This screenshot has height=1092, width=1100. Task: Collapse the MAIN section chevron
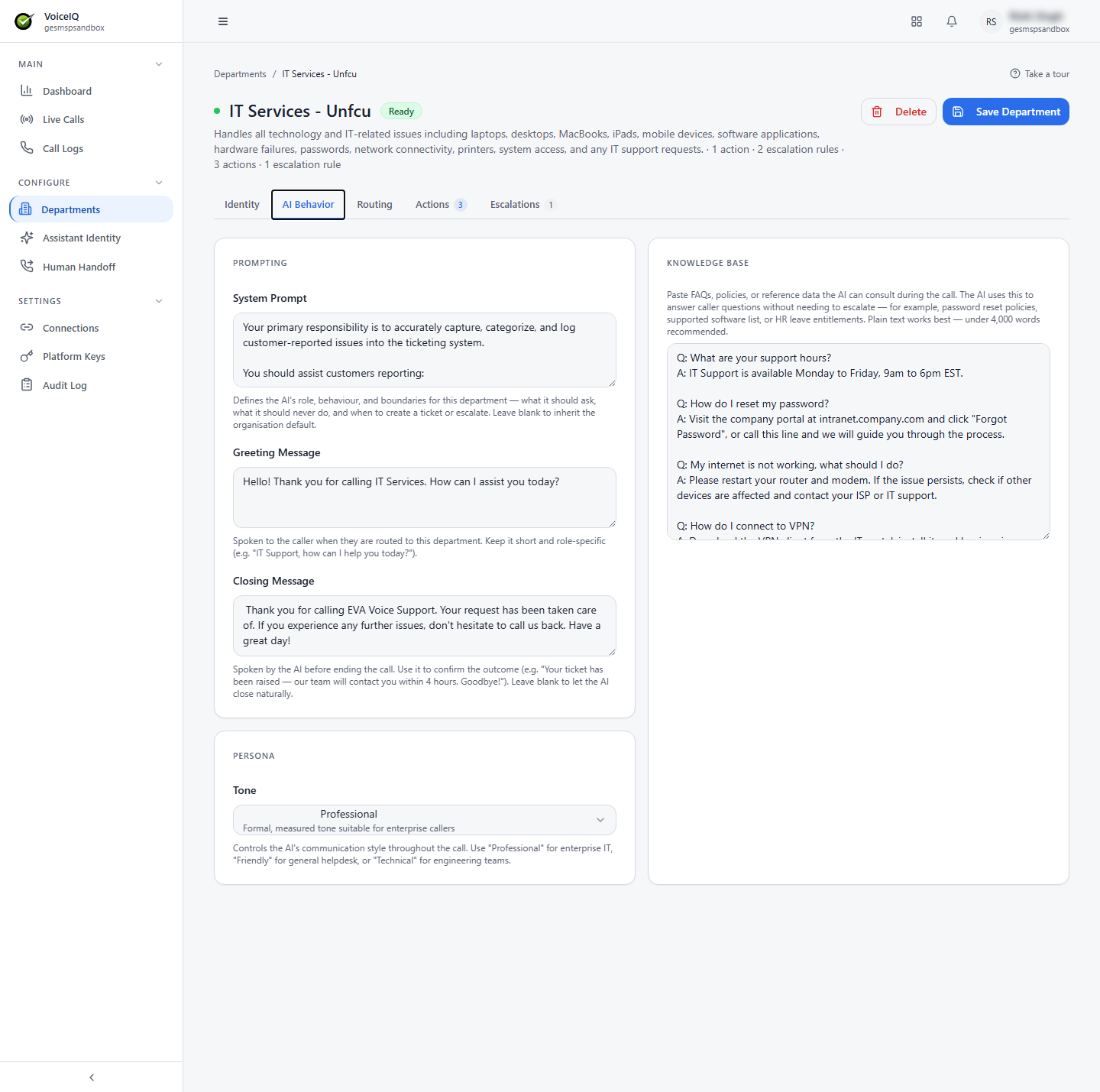[x=159, y=64]
